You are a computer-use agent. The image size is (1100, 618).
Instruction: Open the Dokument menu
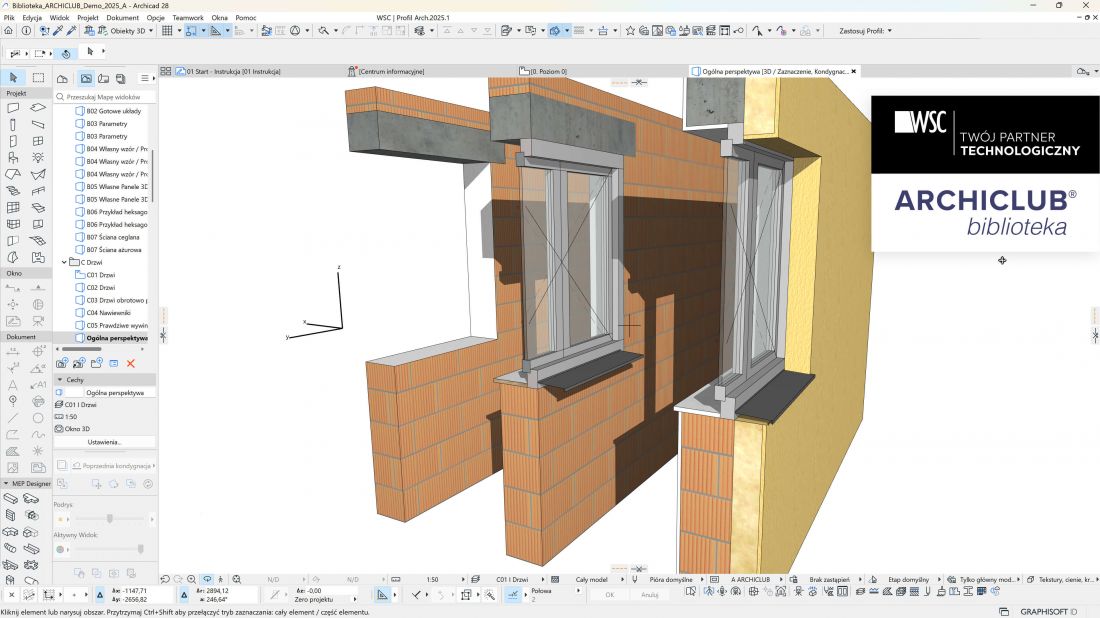tap(123, 18)
